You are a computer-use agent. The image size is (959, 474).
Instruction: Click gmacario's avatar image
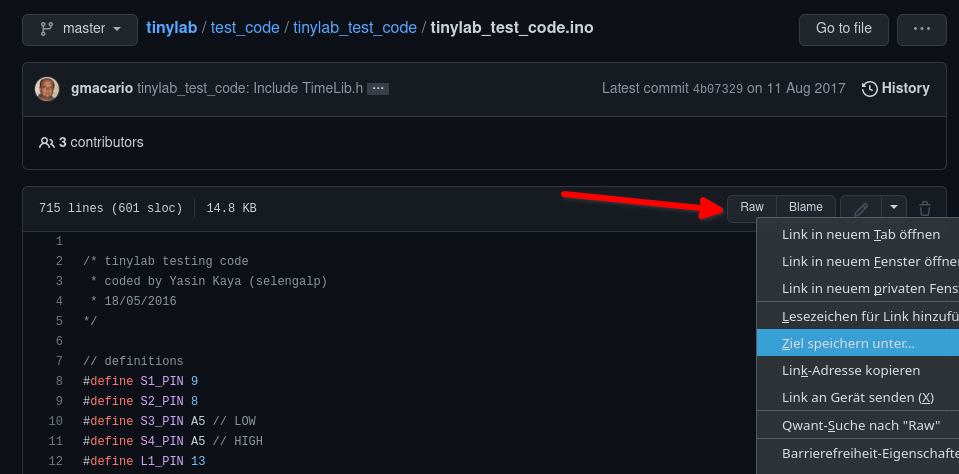47,89
